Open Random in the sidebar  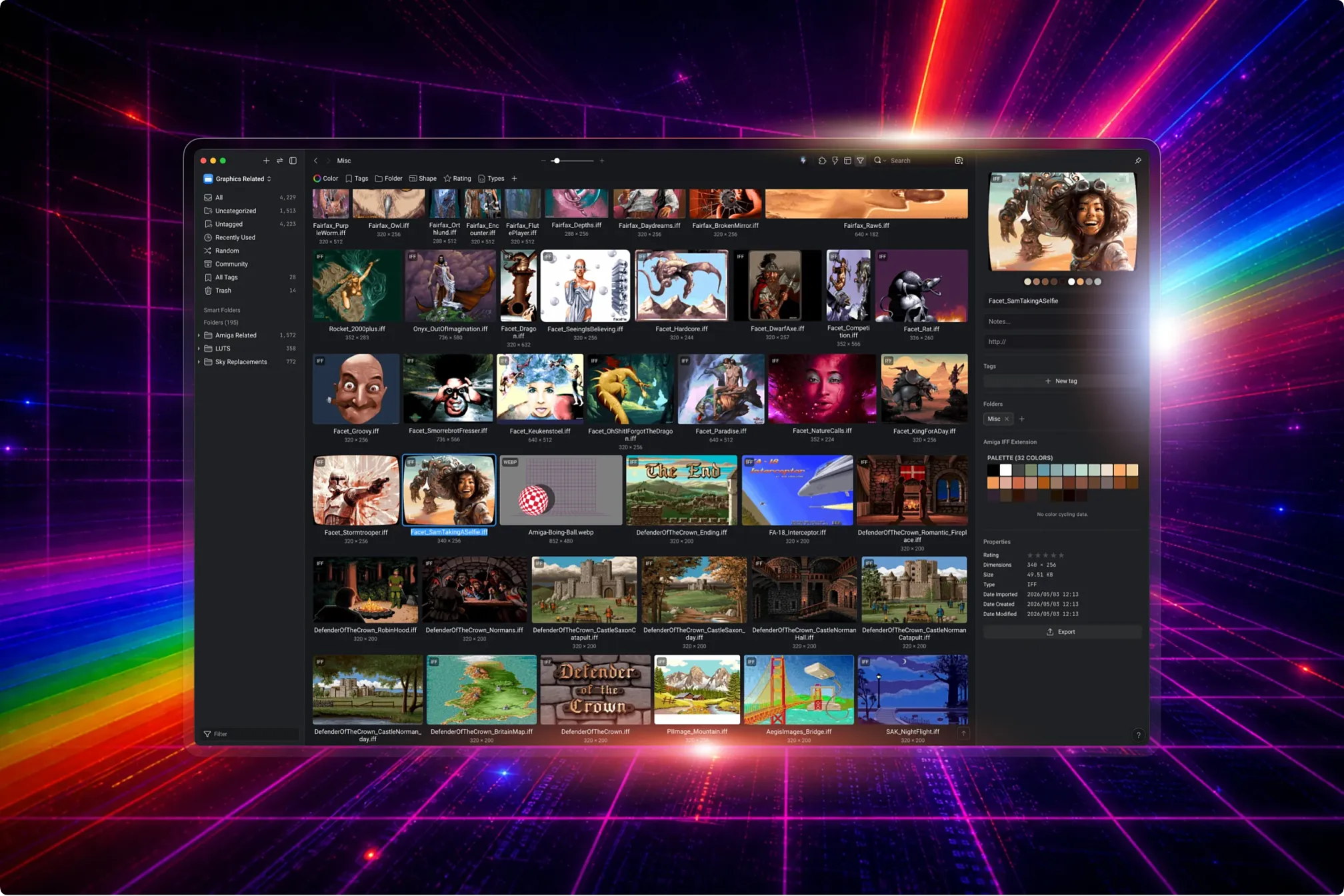[250, 251]
